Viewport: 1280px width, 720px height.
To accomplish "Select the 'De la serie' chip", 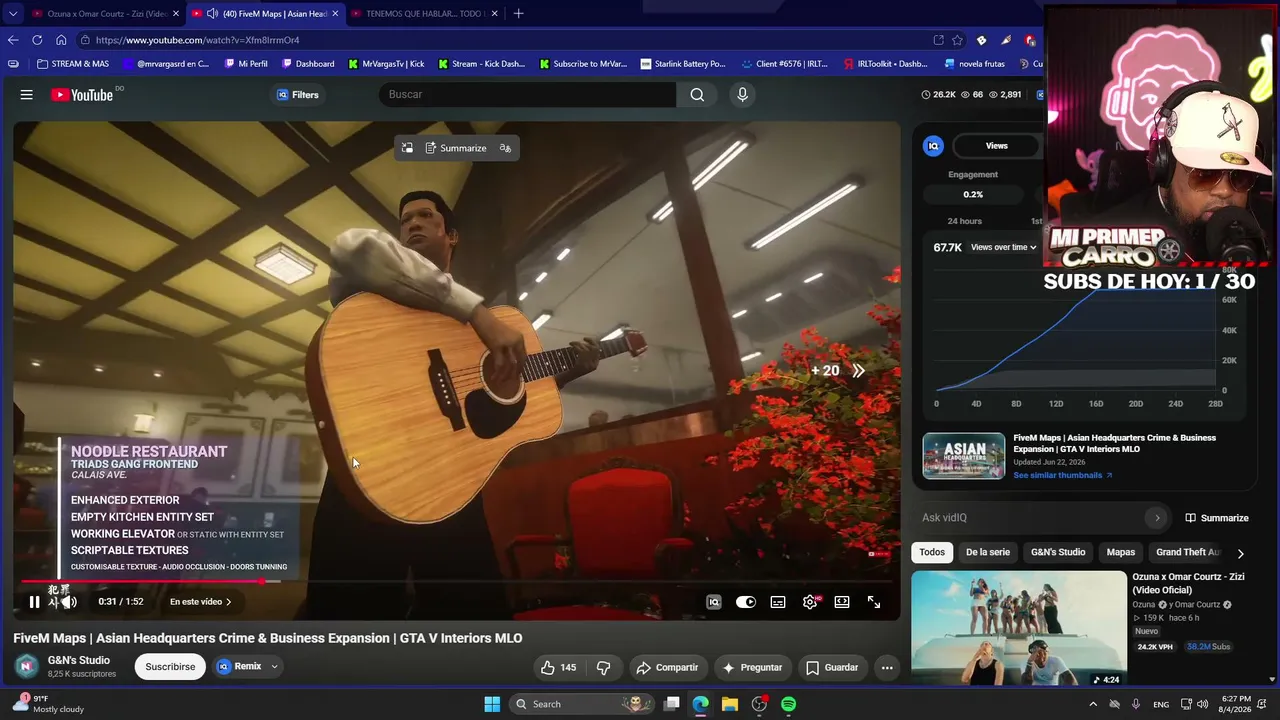I will click(x=988, y=552).
